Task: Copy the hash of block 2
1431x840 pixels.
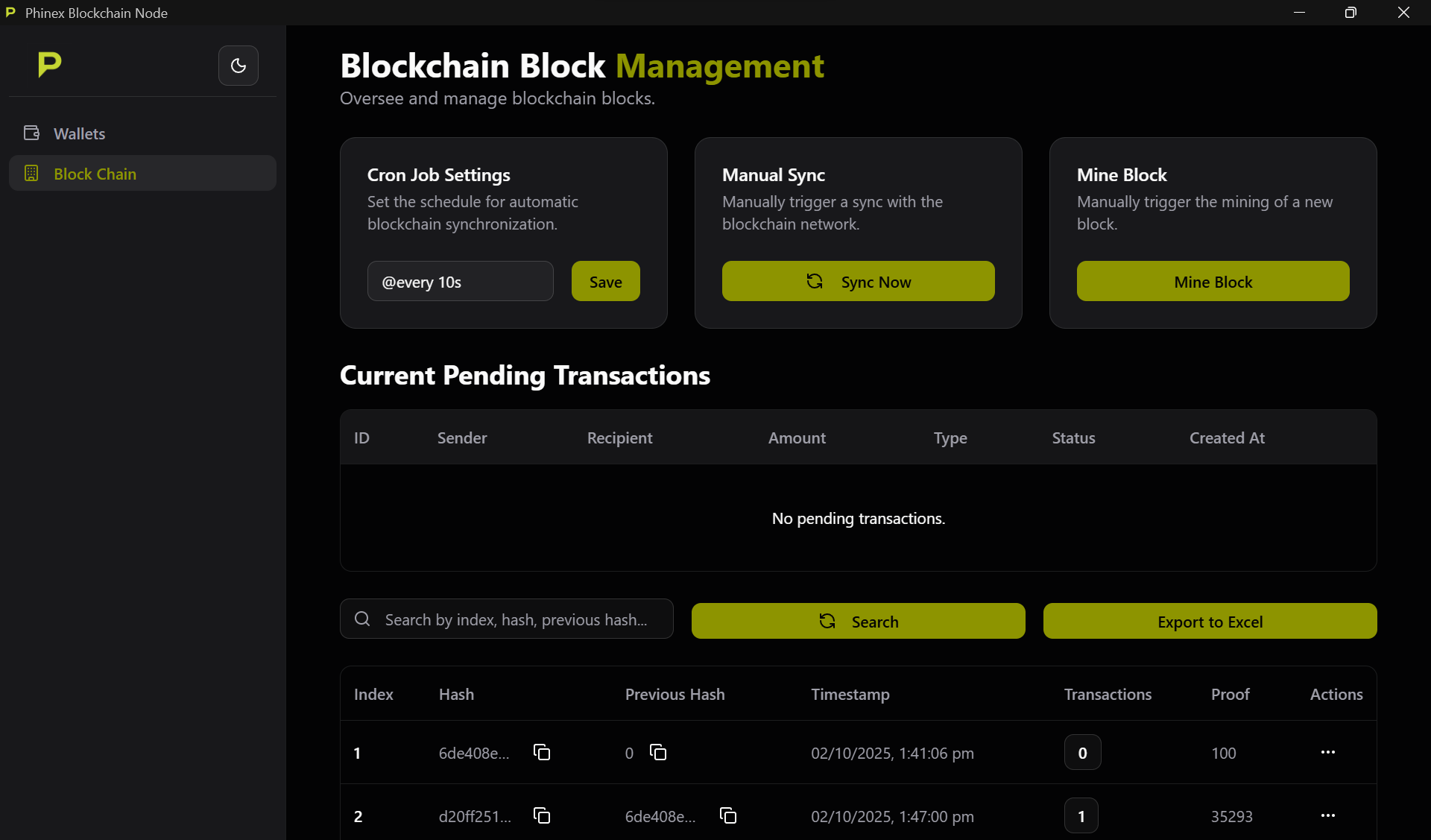Action: 542,815
